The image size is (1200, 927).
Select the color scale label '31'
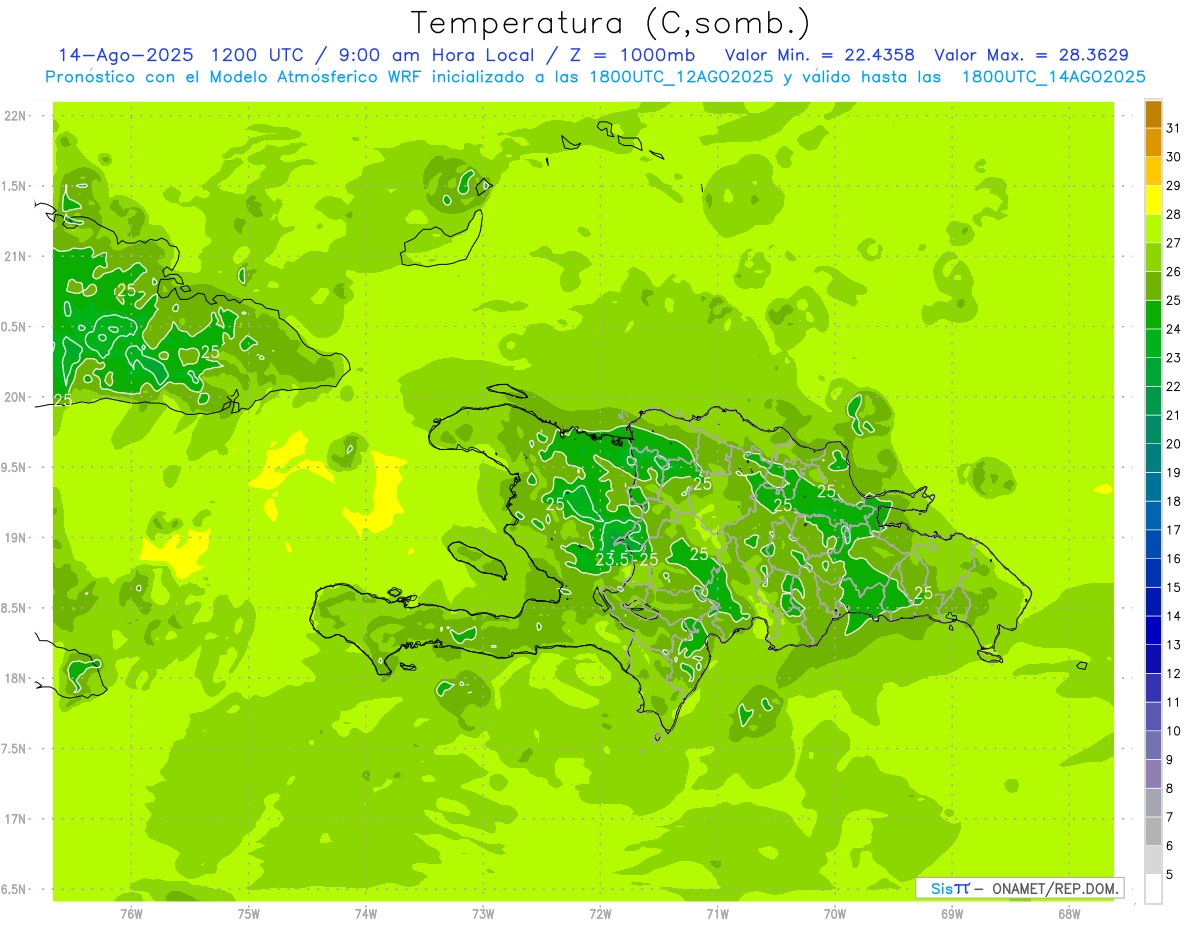pos(1174,128)
